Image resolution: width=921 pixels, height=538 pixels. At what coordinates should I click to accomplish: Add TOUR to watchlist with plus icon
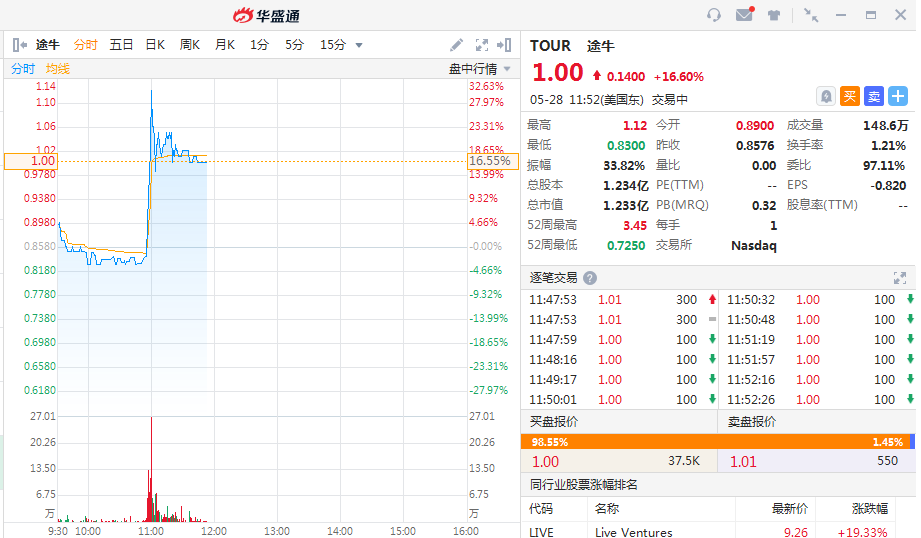[x=897, y=96]
